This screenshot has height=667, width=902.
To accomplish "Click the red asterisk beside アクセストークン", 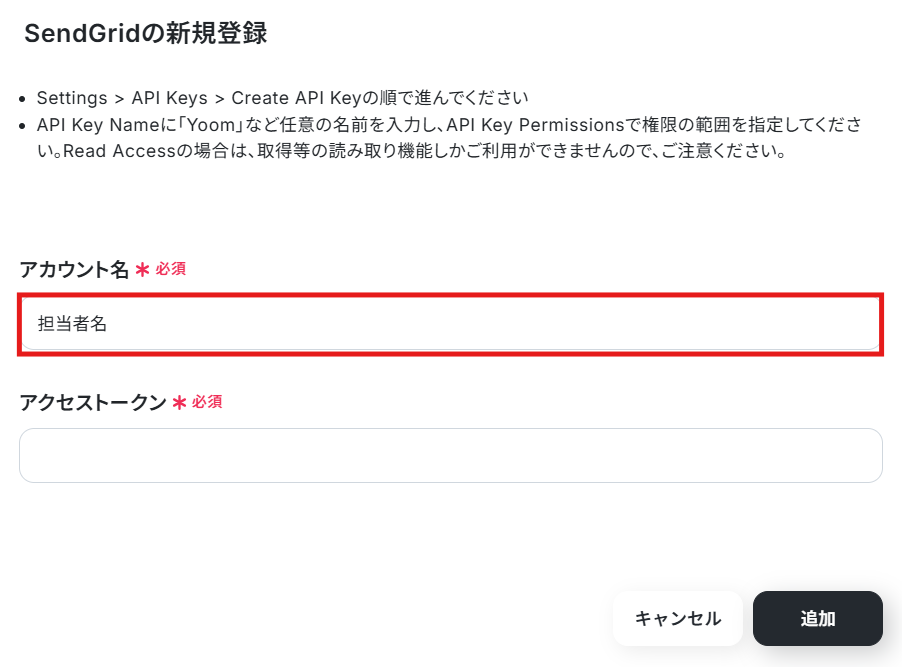I will [x=179, y=403].
